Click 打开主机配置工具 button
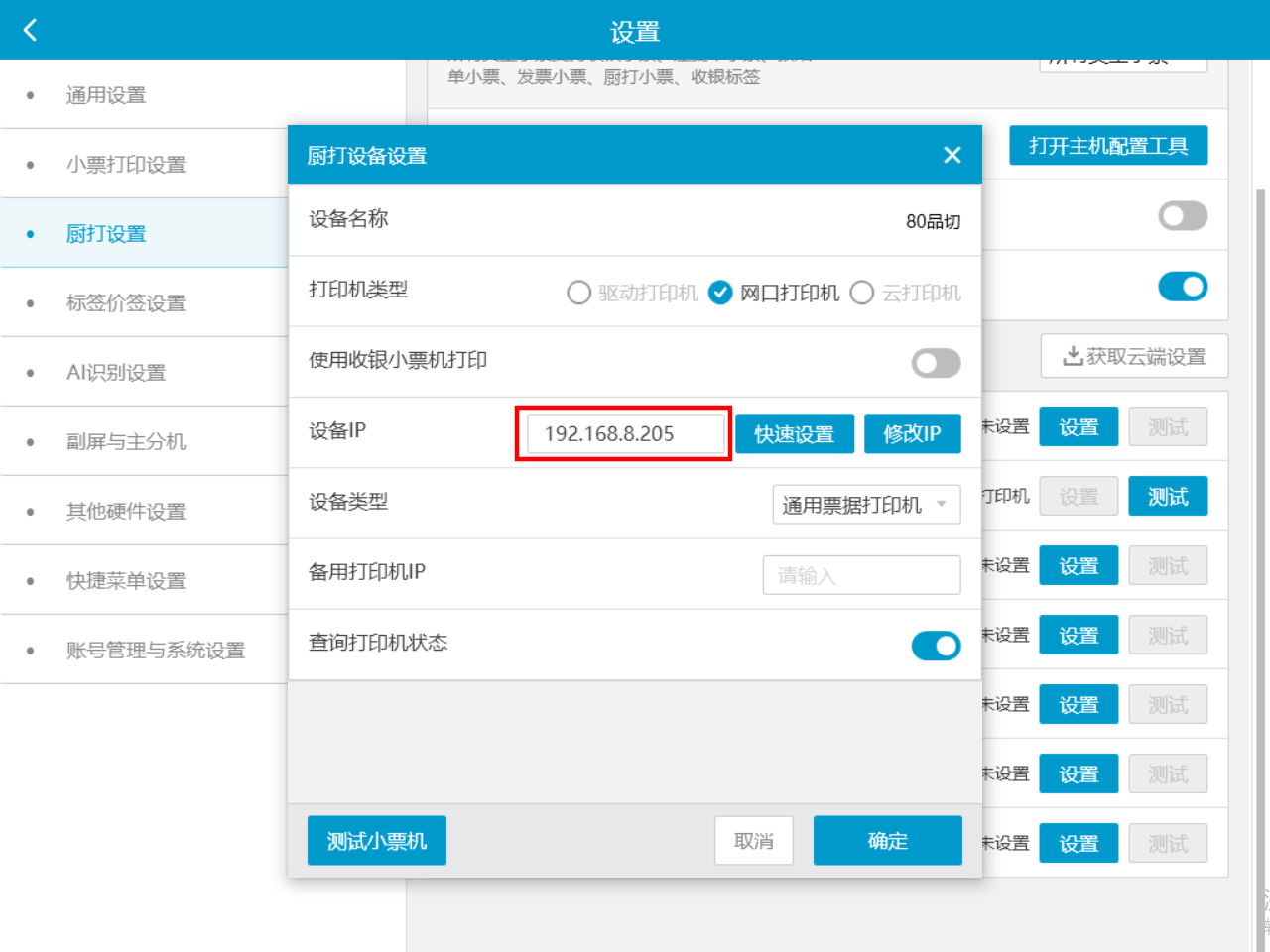 pos(1108,146)
